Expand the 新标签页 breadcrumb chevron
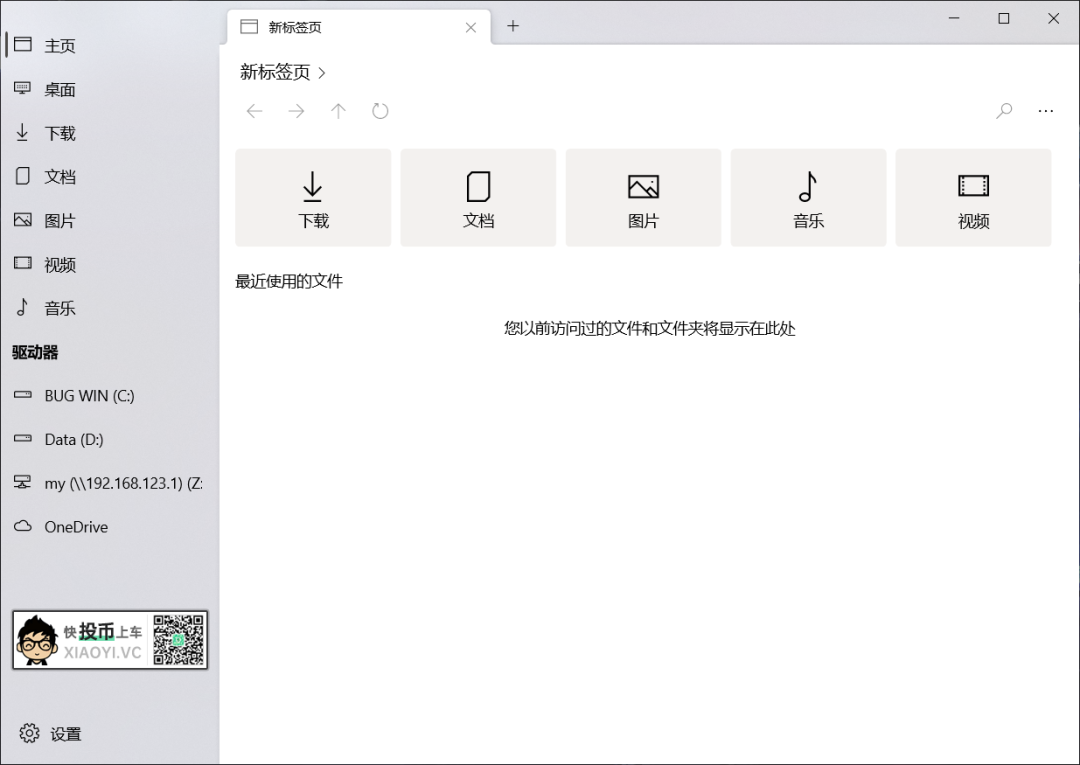The width and height of the screenshot is (1080, 765). pos(322,72)
